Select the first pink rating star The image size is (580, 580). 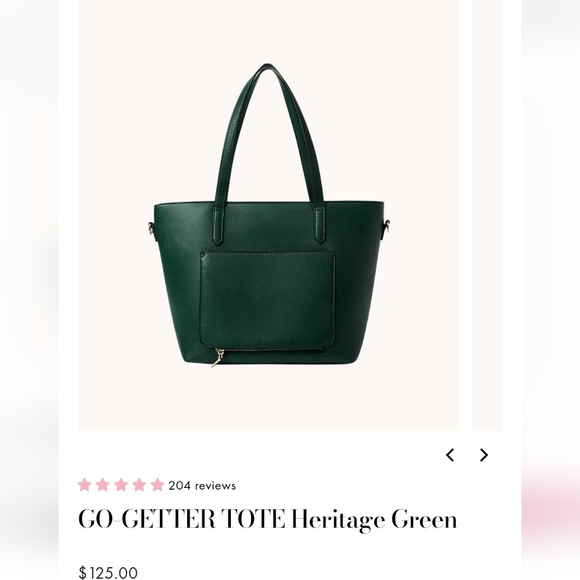coord(85,485)
